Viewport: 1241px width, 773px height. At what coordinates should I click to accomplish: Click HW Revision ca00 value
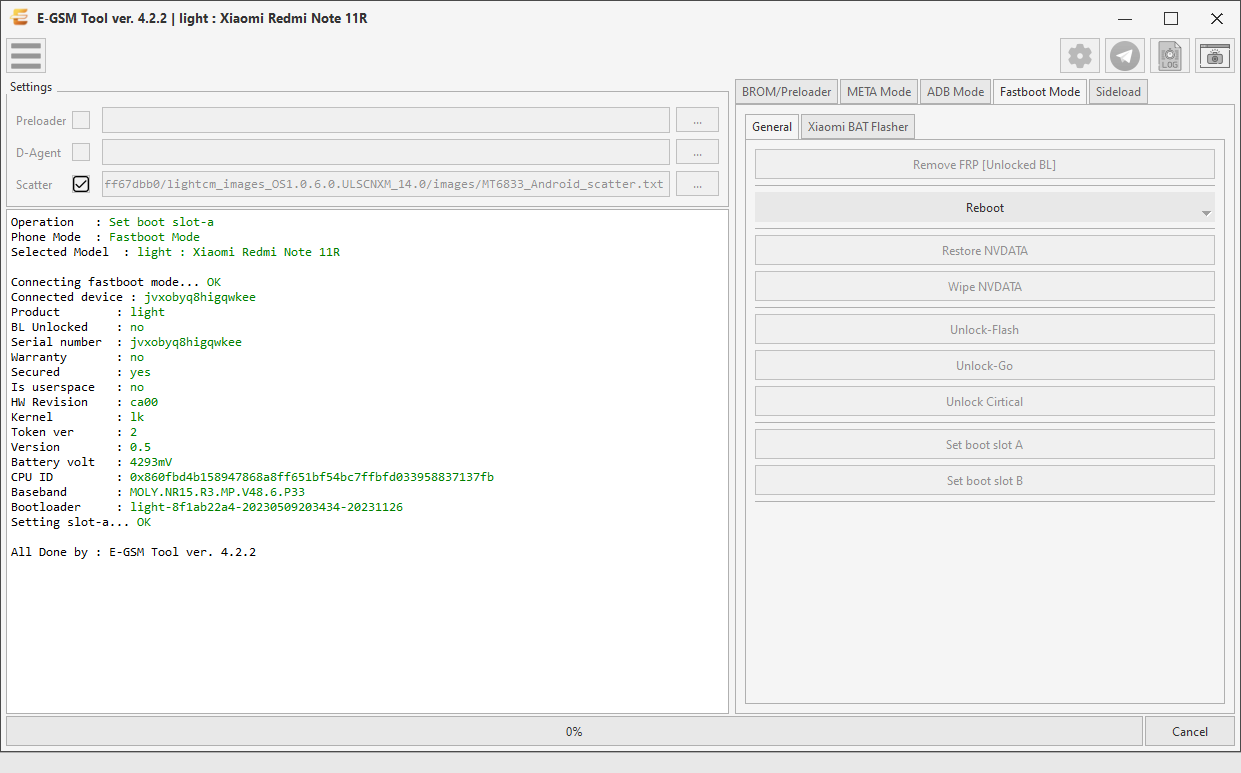point(144,402)
